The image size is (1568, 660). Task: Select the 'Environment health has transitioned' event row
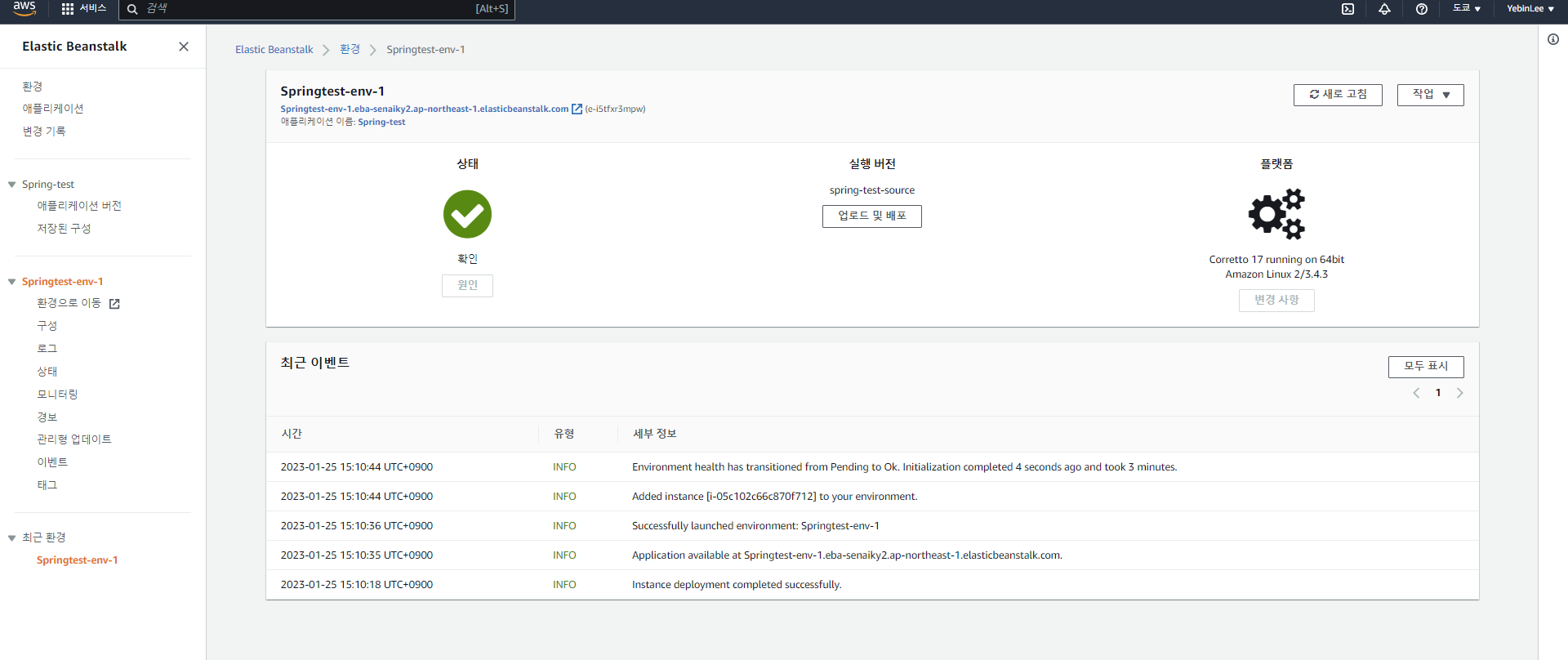point(872,467)
